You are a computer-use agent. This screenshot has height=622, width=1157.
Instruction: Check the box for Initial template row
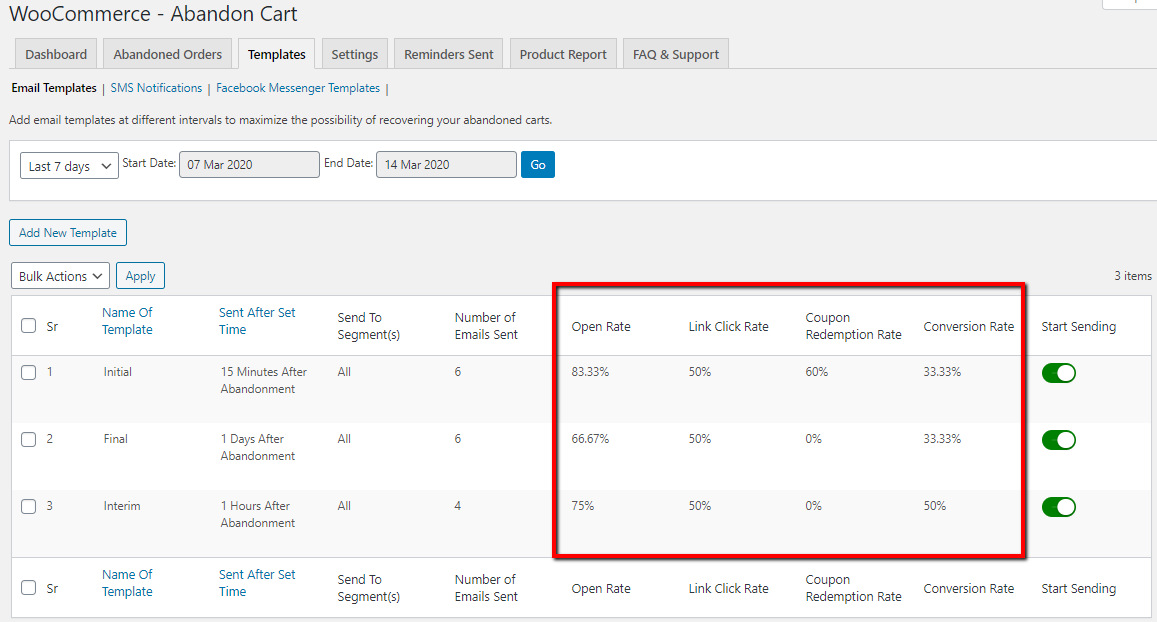click(x=29, y=373)
